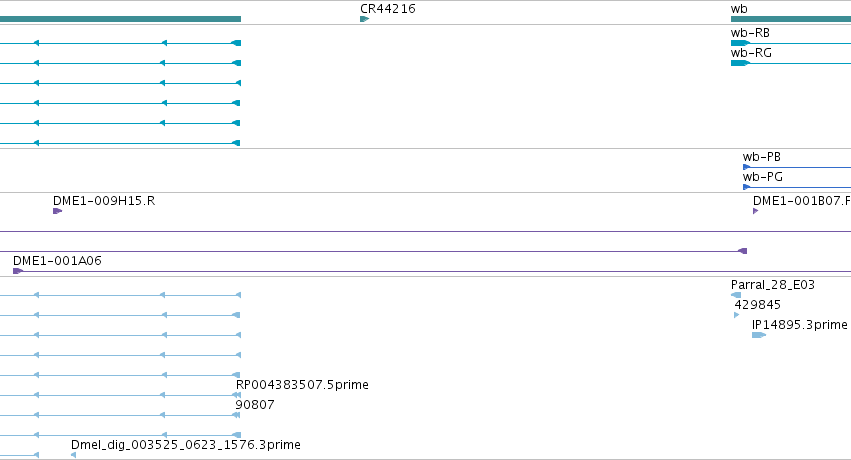Image resolution: width=851 pixels, height=460 pixels.
Task: Select the IP14895.3prime label
Action: coord(799,325)
